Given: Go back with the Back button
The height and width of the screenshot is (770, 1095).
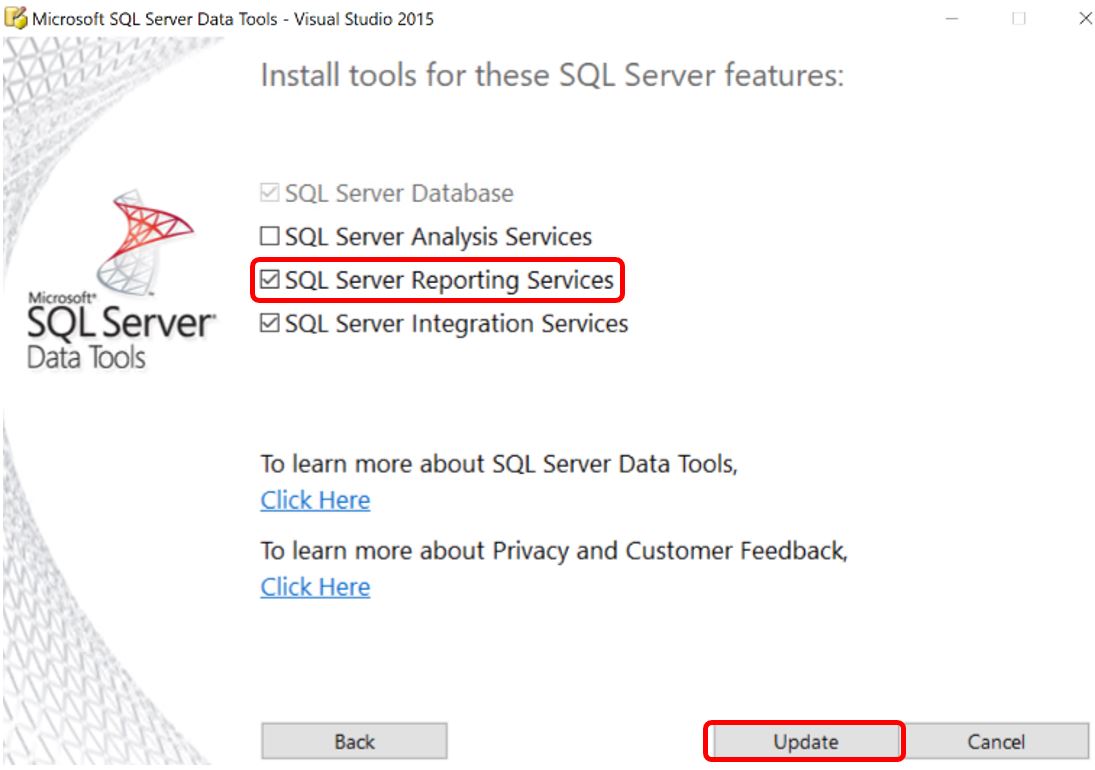Looking at the screenshot, I should 354,742.
